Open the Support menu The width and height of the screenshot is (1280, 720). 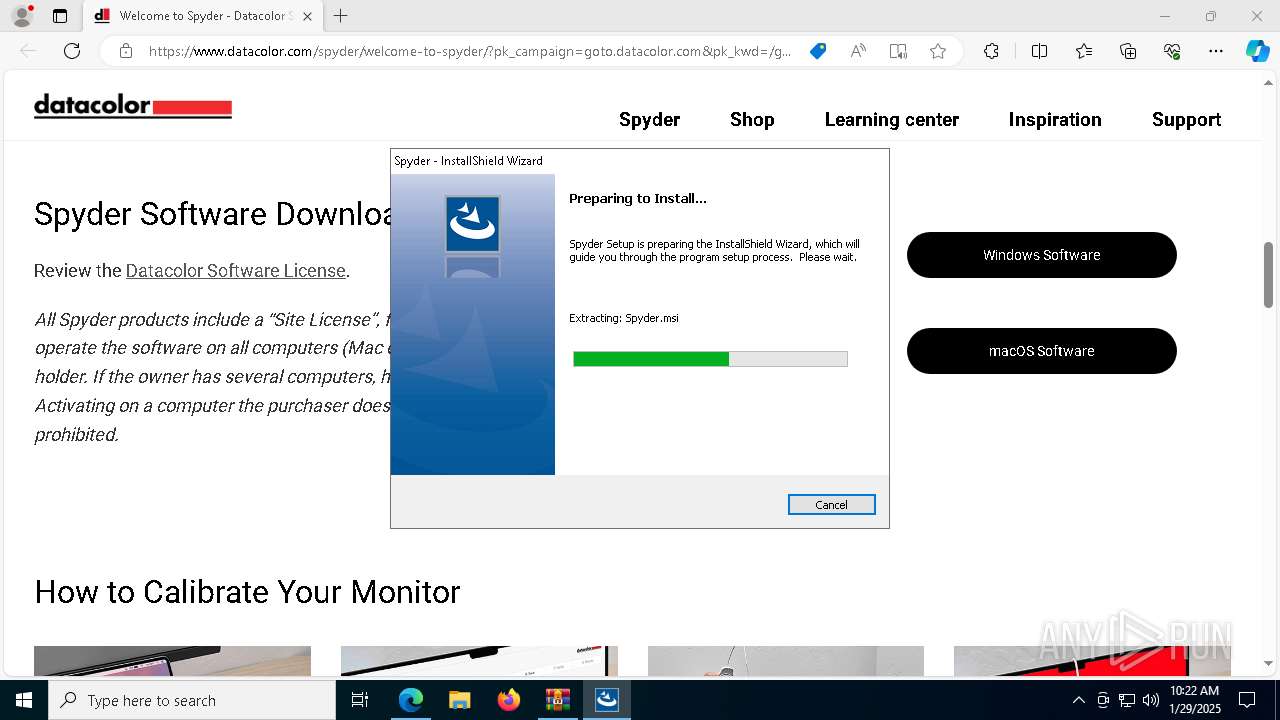click(1186, 119)
